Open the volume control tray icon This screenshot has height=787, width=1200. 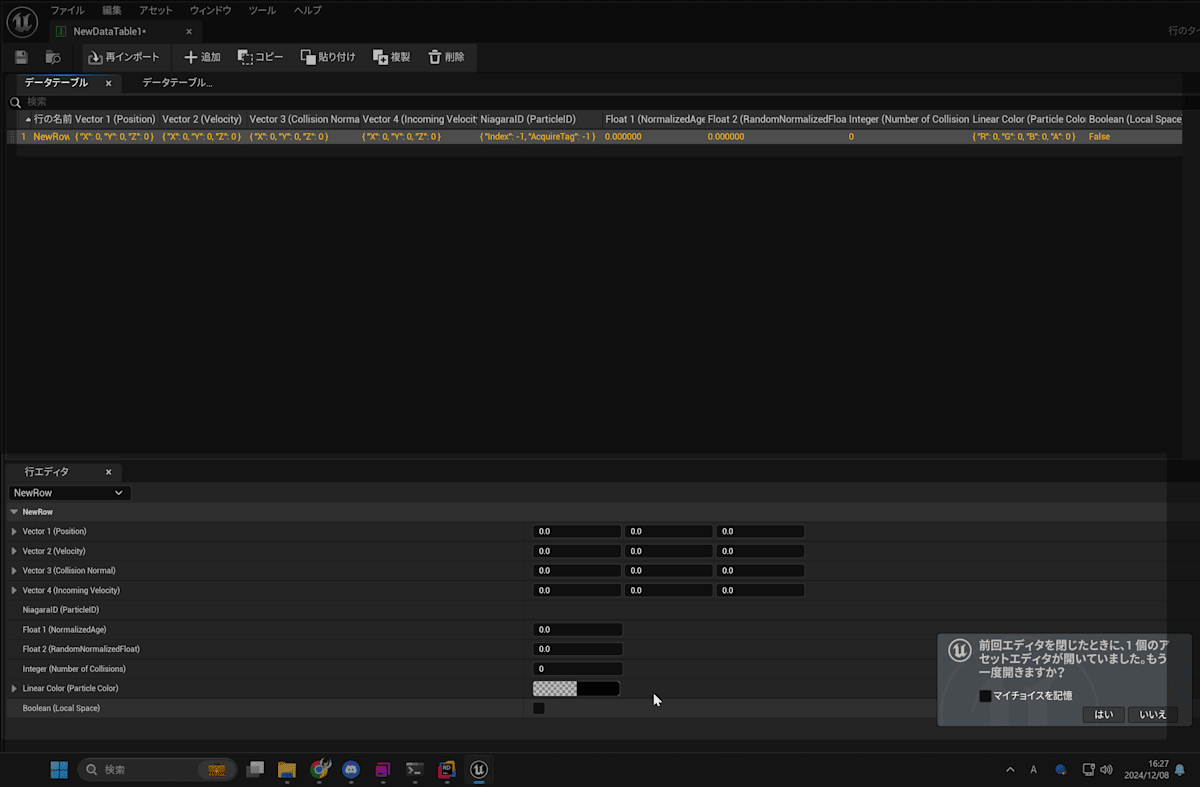pos(1106,770)
